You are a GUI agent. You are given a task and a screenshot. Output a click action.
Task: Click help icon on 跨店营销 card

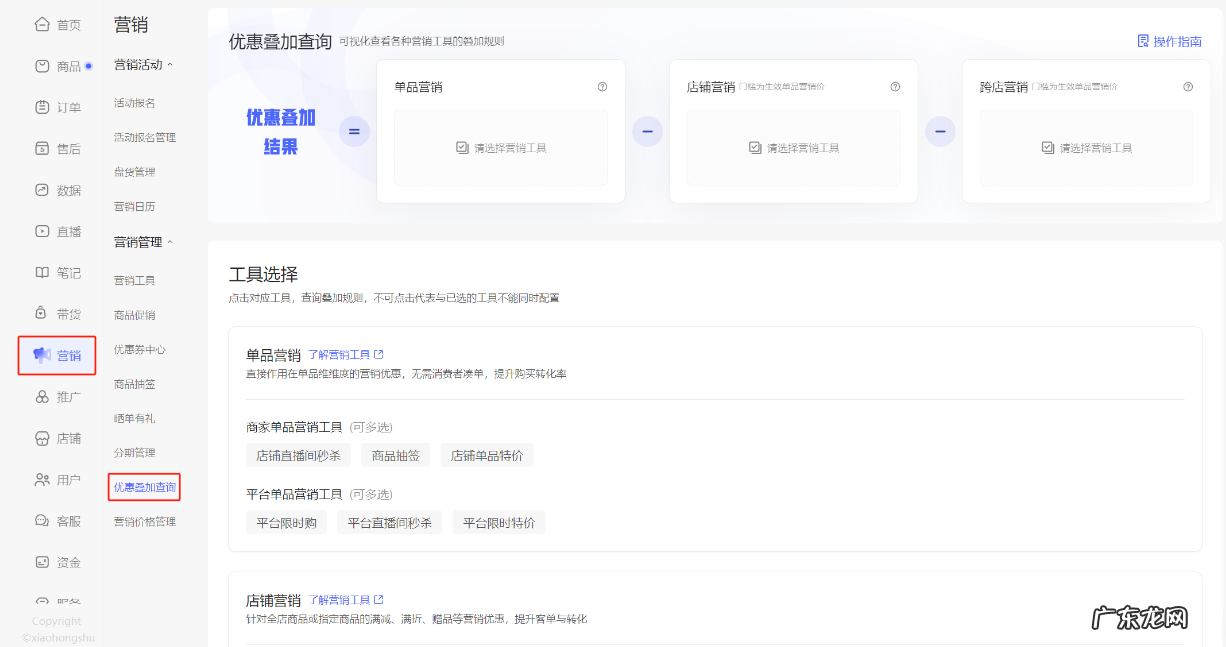(x=1188, y=87)
